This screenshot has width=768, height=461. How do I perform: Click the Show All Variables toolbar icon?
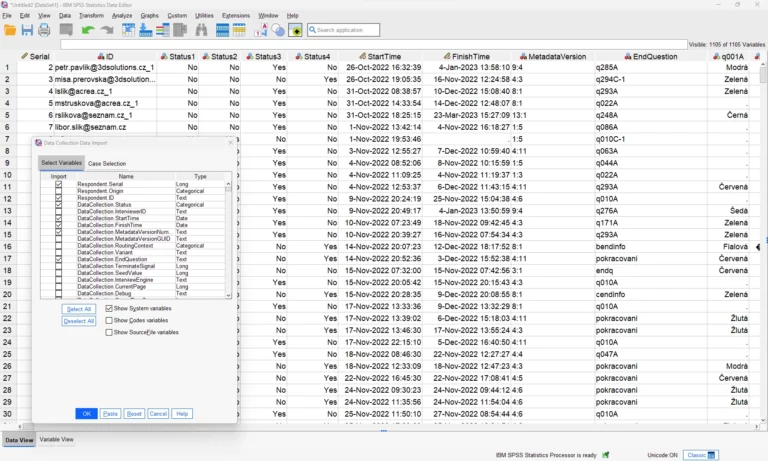click(296, 30)
